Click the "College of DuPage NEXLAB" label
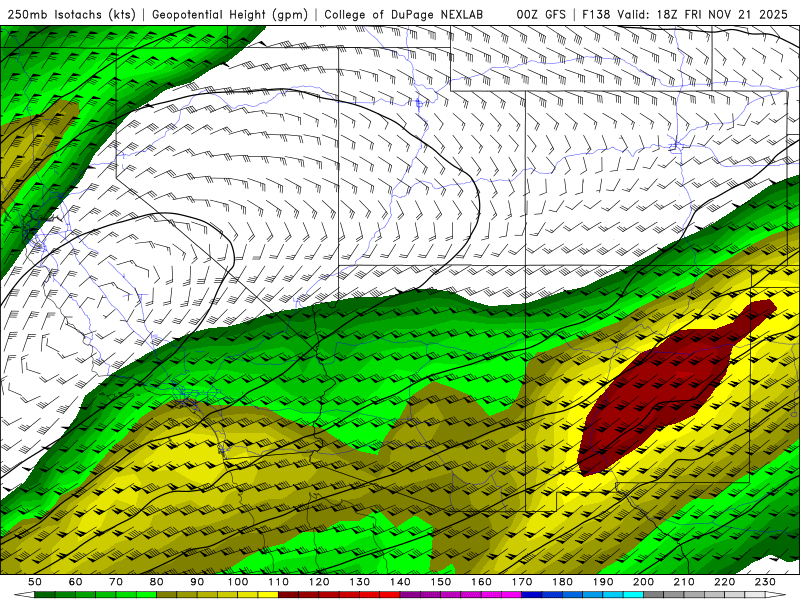 point(404,15)
